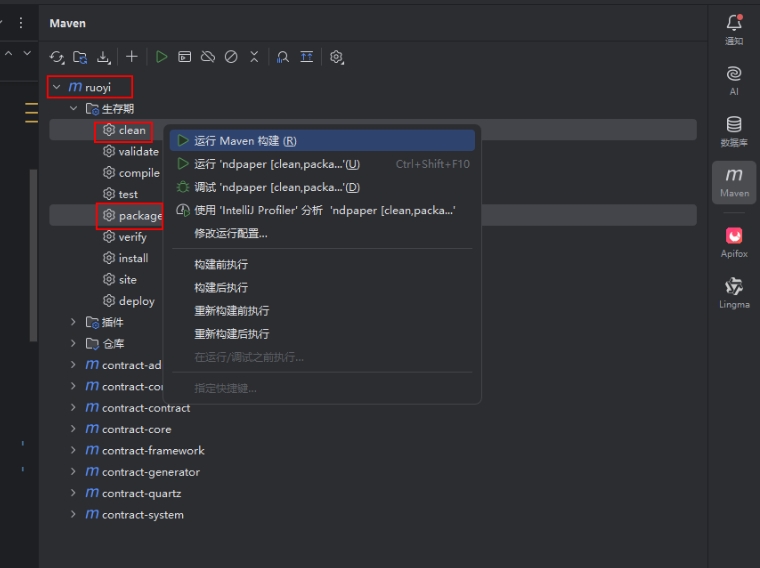The width and height of the screenshot is (760, 568).
Task: Open Notifications bell in right sidebar
Action: (734, 29)
